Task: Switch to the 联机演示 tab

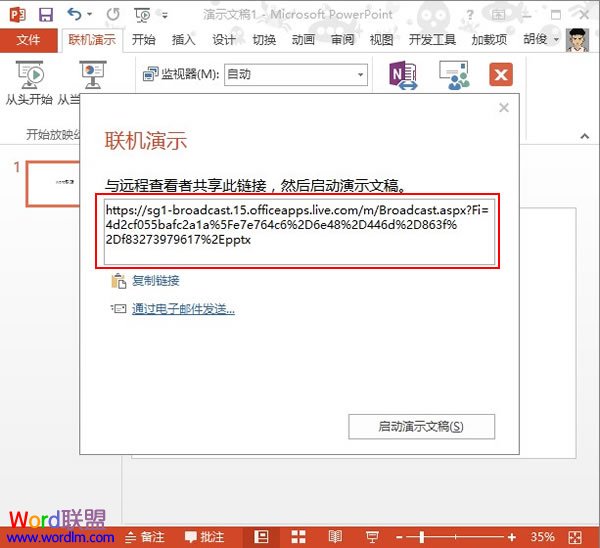Action: click(92, 39)
